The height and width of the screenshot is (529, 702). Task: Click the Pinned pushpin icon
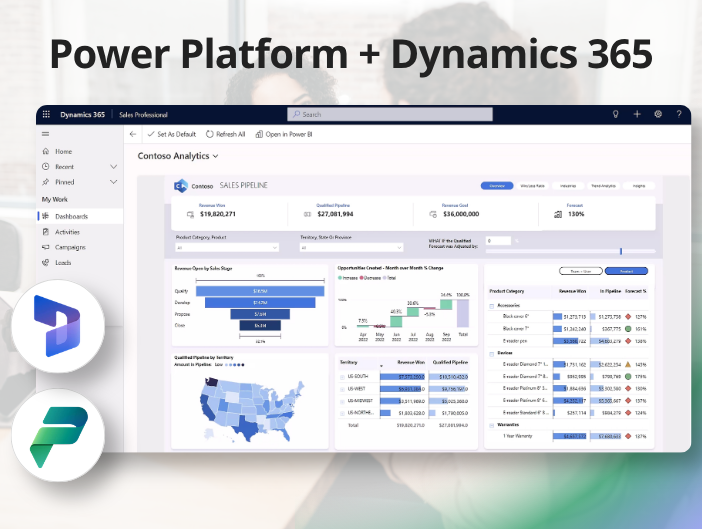pyautogui.click(x=46, y=182)
